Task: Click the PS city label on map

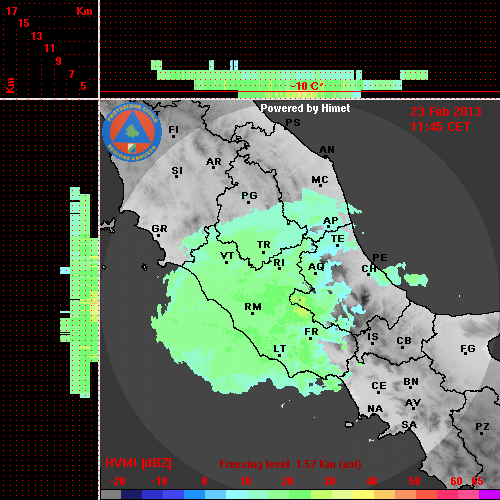Action: tap(293, 123)
